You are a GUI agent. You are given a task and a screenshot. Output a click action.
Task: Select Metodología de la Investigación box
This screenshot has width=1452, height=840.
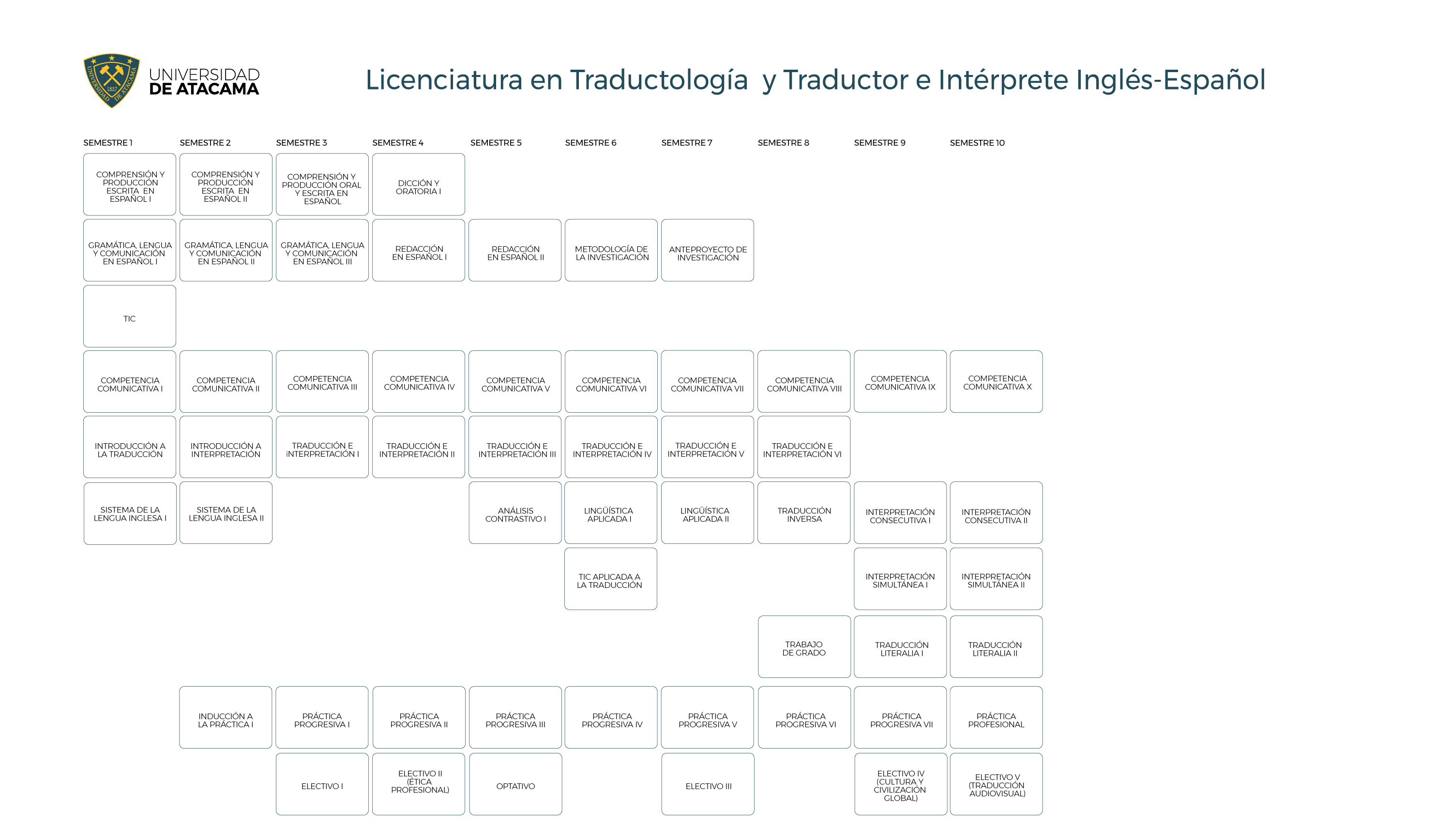tap(611, 250)
